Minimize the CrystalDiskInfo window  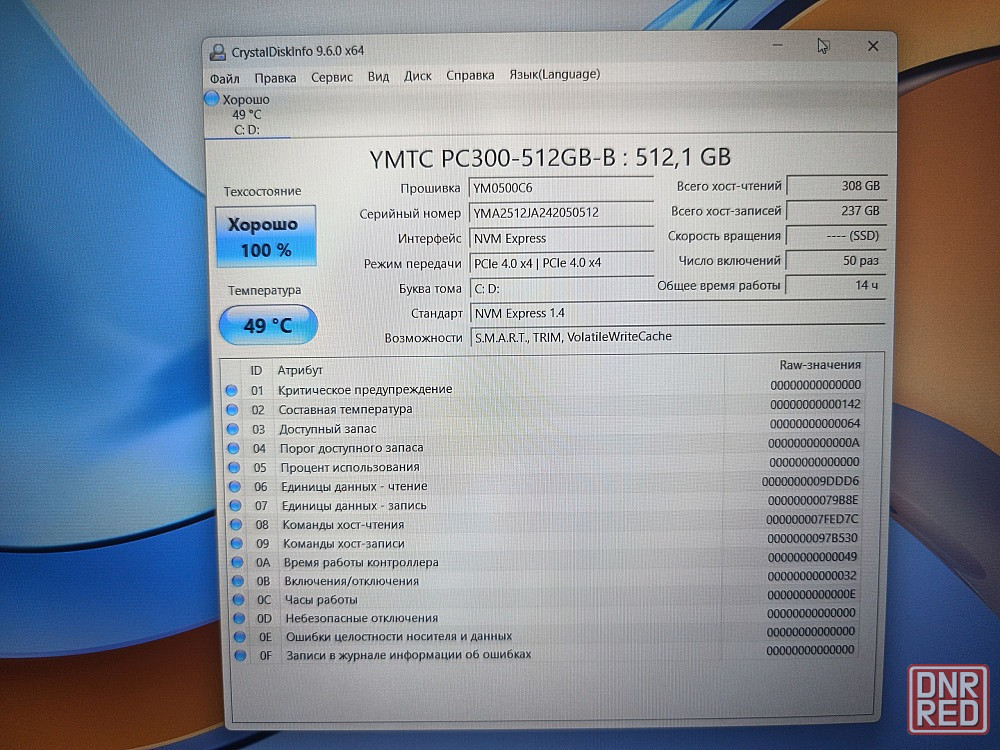coord(777,46)
